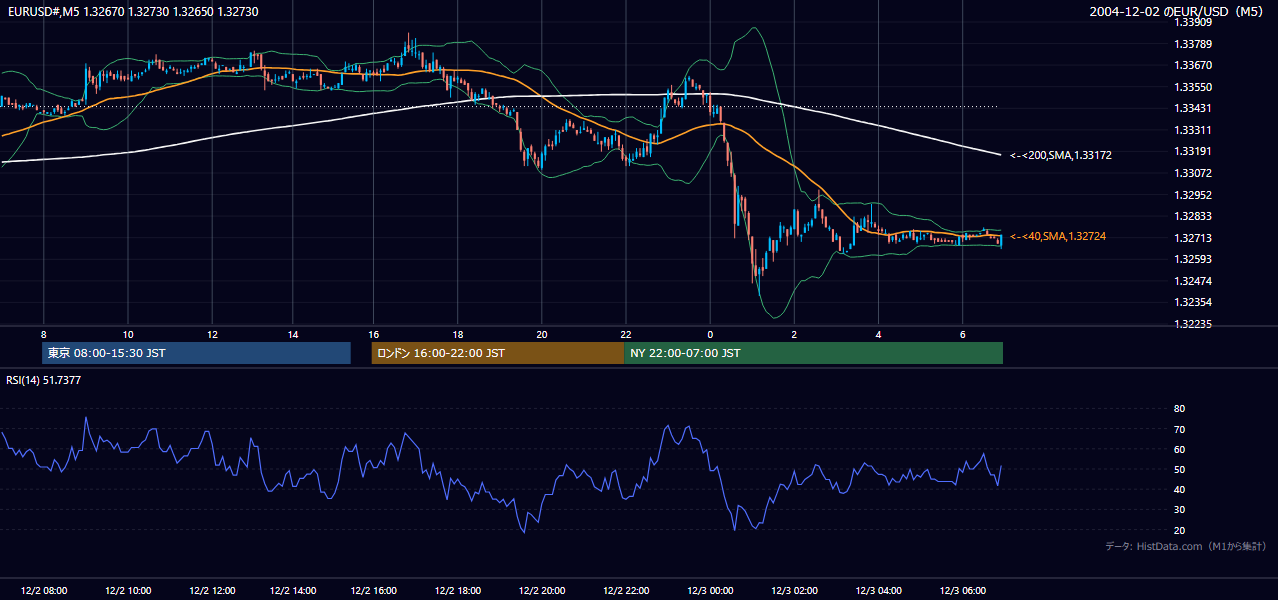Click the 12/2 14:00 time label
Viewport: 1278px width, 600px height.
(295, 590)
